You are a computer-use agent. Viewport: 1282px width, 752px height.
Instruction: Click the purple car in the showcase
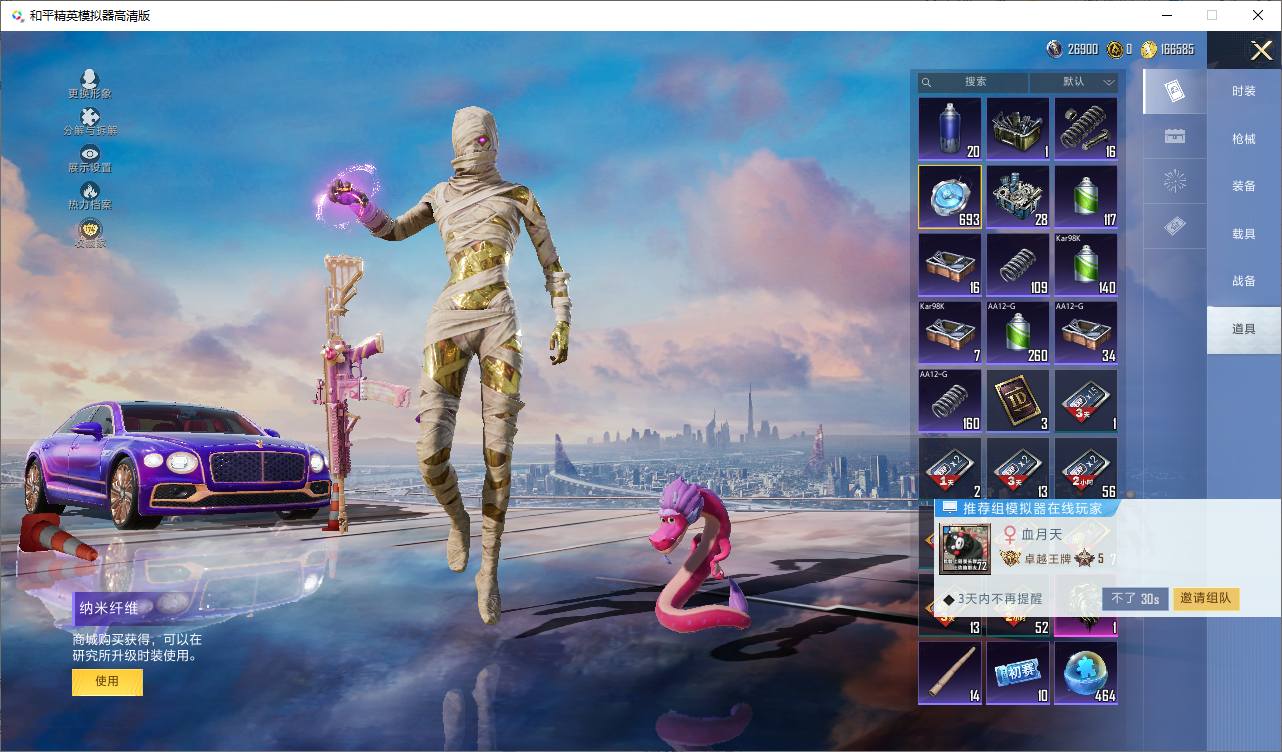(x=177, y=464)
